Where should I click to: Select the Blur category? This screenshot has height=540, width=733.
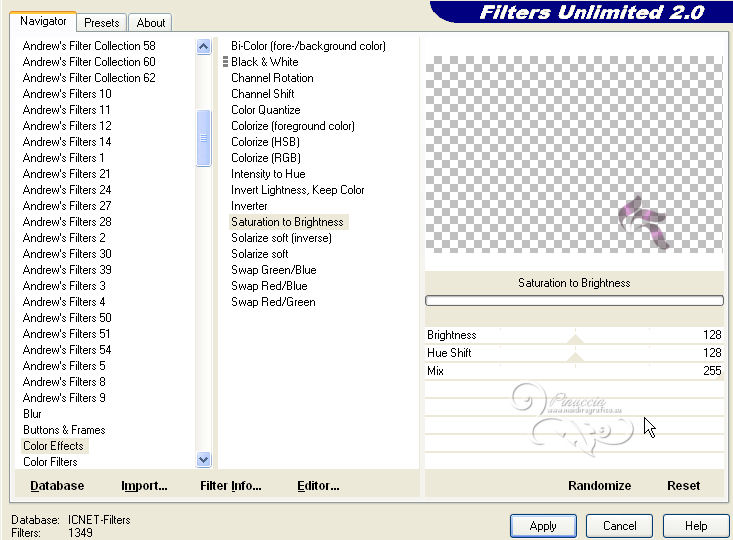32,414
